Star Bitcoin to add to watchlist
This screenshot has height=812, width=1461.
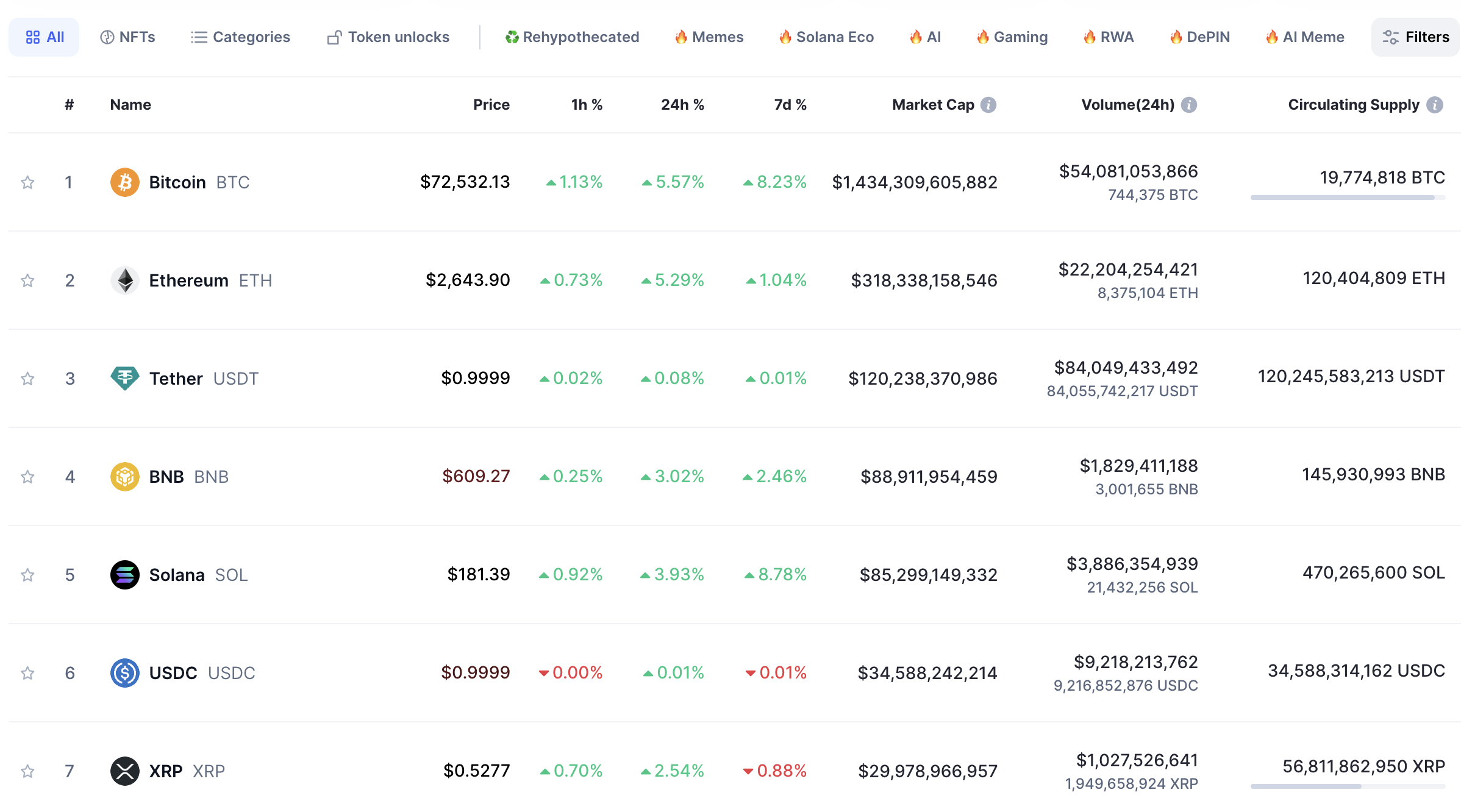pos(27,182)
